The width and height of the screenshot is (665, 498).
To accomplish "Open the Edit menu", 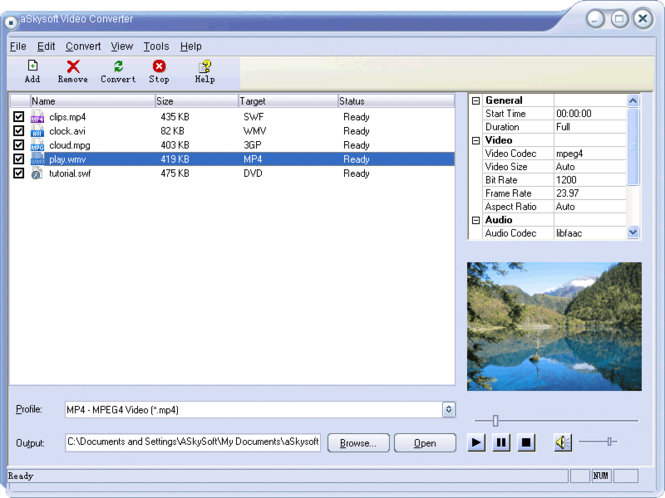I will [46, 46].
